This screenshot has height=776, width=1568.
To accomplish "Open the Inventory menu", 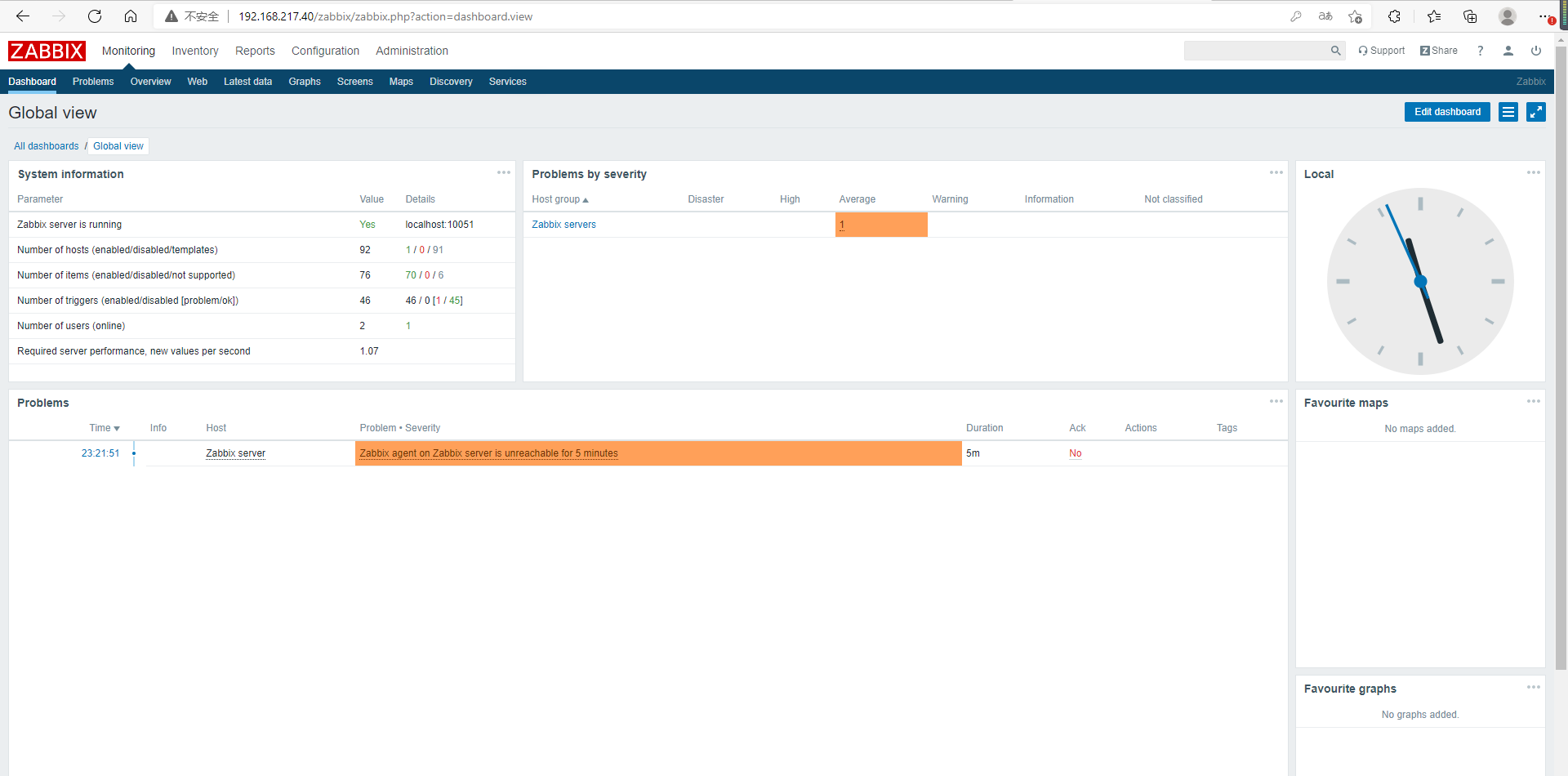I will pyautogui.click(x=195, y=51).
